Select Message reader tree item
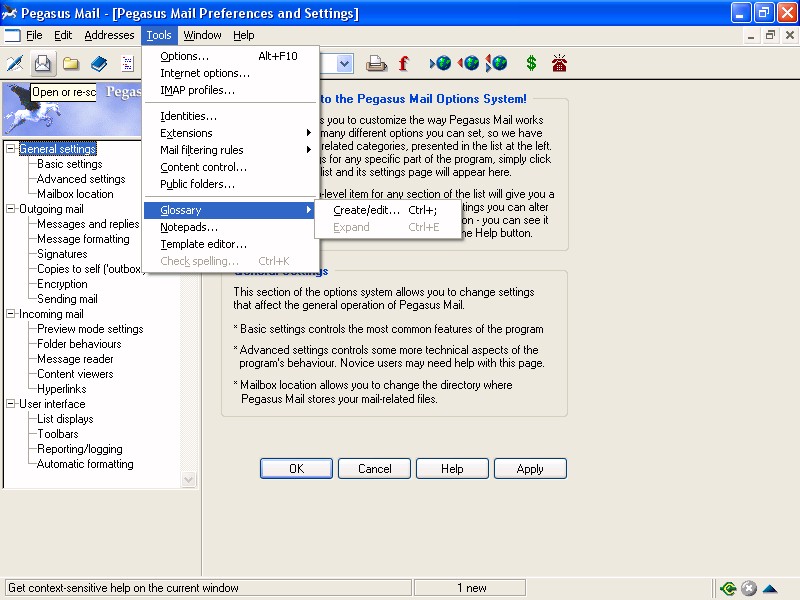This screenshot has width=800, height=600. tap(75, 359)
